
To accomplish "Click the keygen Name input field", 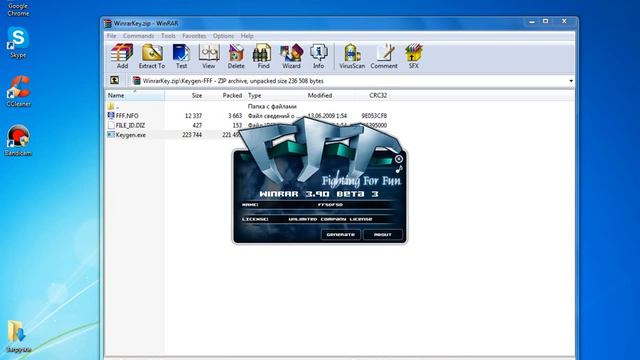I will (x=330, y=204).
